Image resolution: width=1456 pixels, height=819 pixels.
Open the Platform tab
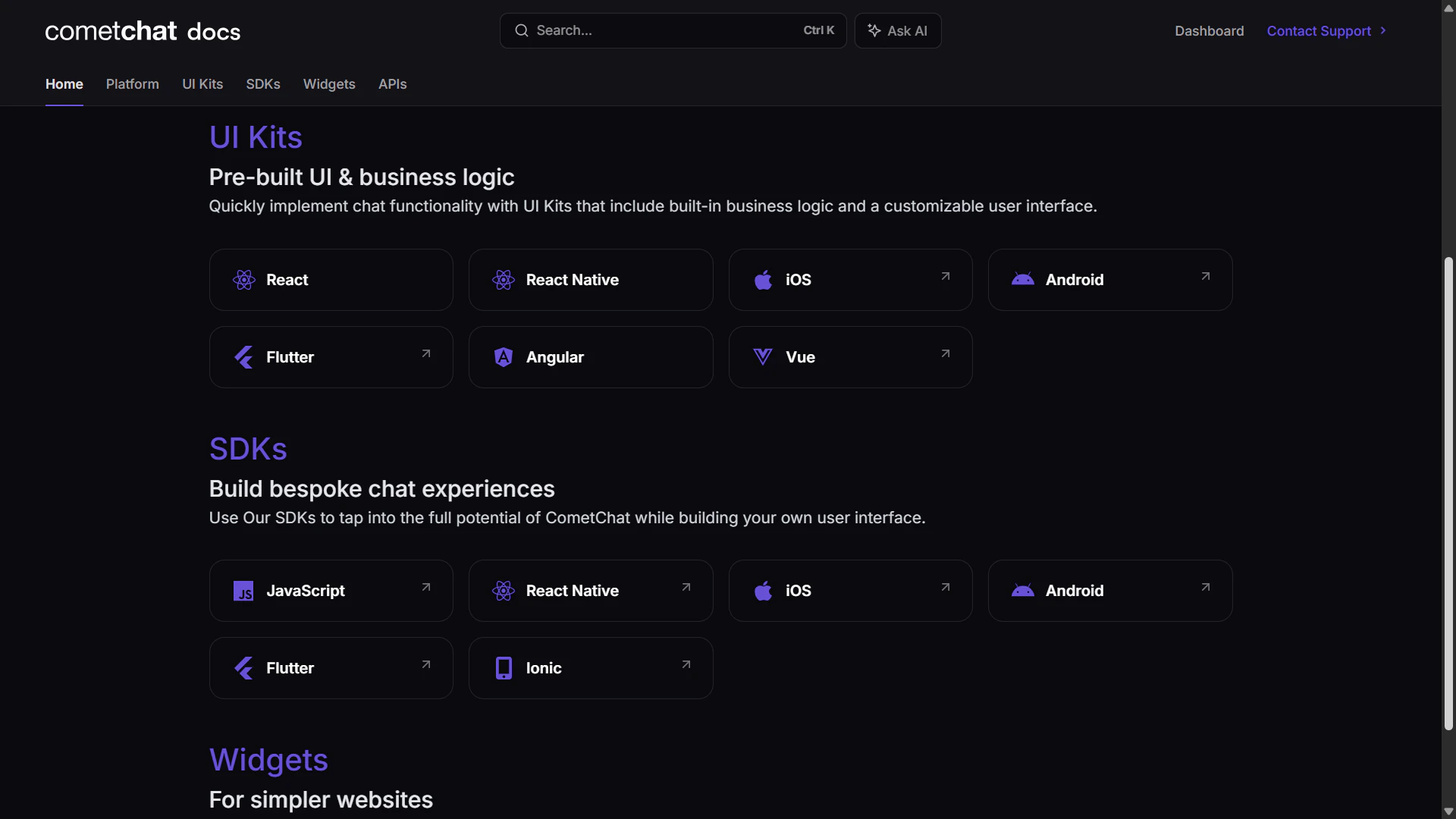(x=133, y=84)
